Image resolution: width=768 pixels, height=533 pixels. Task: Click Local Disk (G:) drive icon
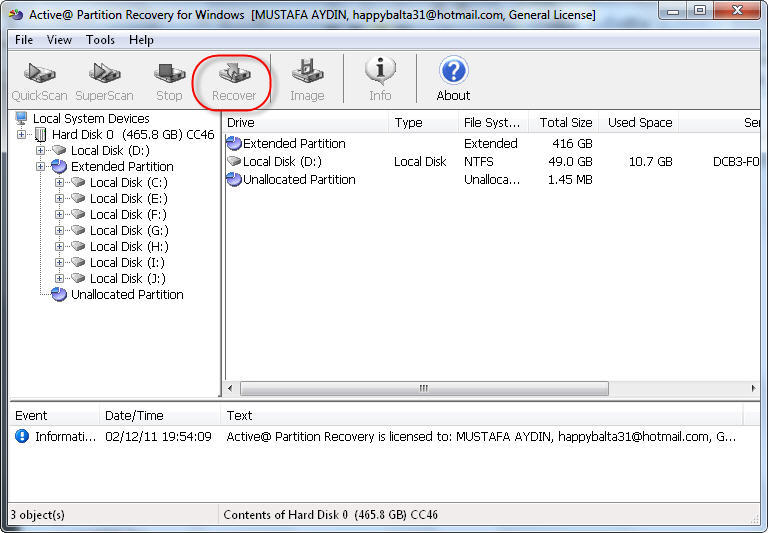click(78, 230)
